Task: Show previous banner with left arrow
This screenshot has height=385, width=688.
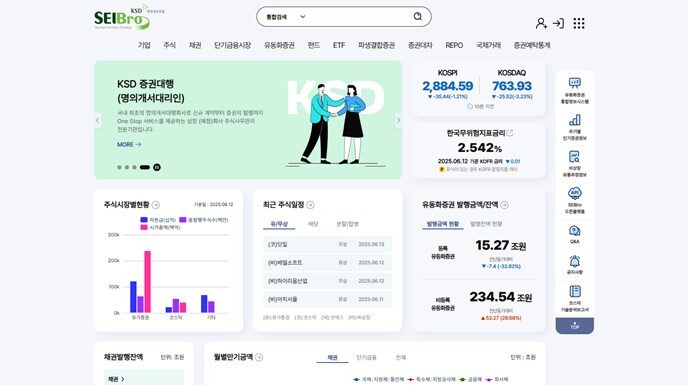Action: tap(97, 120)
